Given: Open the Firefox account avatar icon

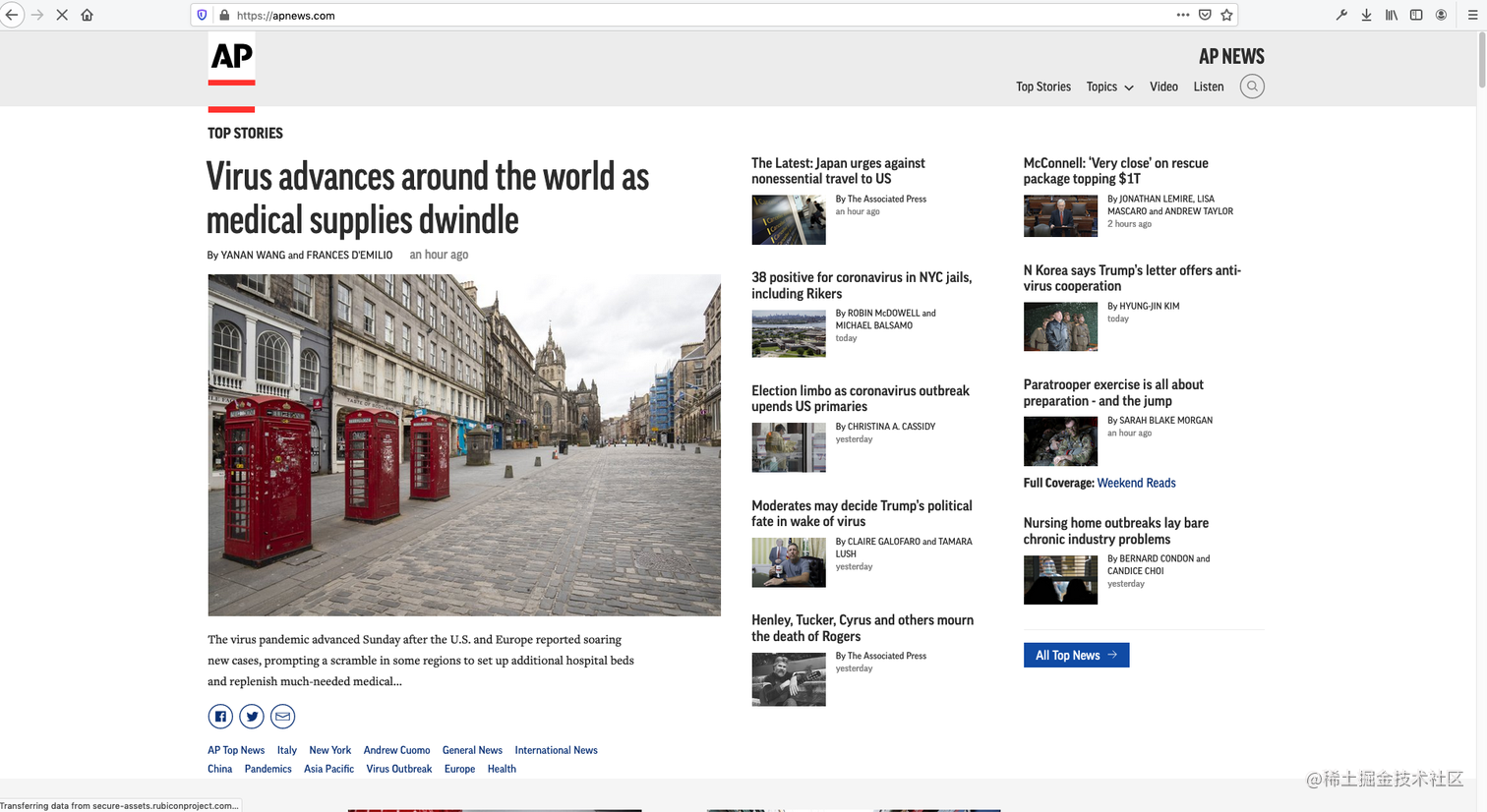Looking at the screenshot, I should click(1441, 15).
